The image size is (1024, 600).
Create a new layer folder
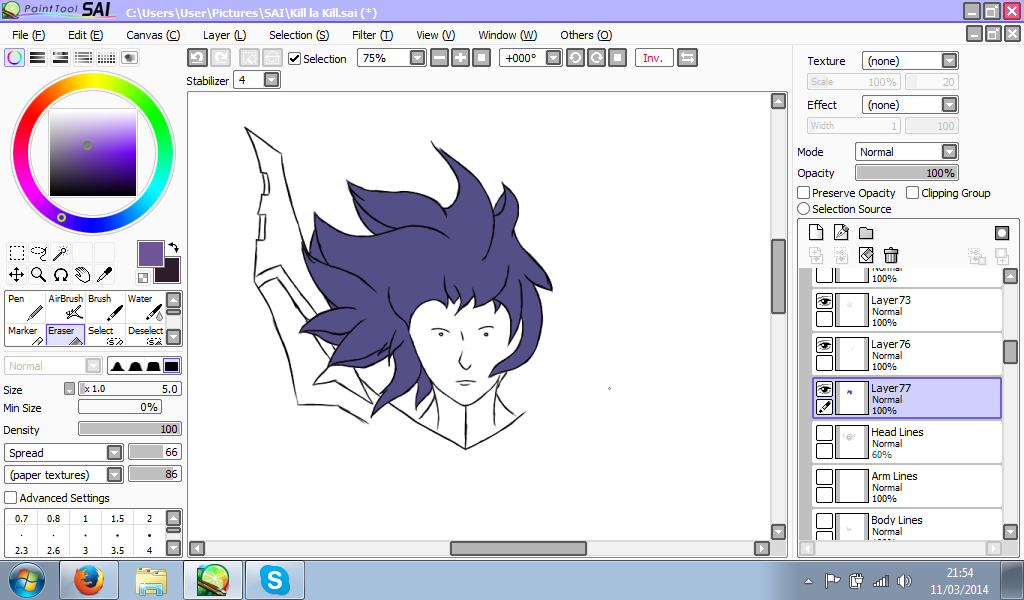(x=866, y=232)
